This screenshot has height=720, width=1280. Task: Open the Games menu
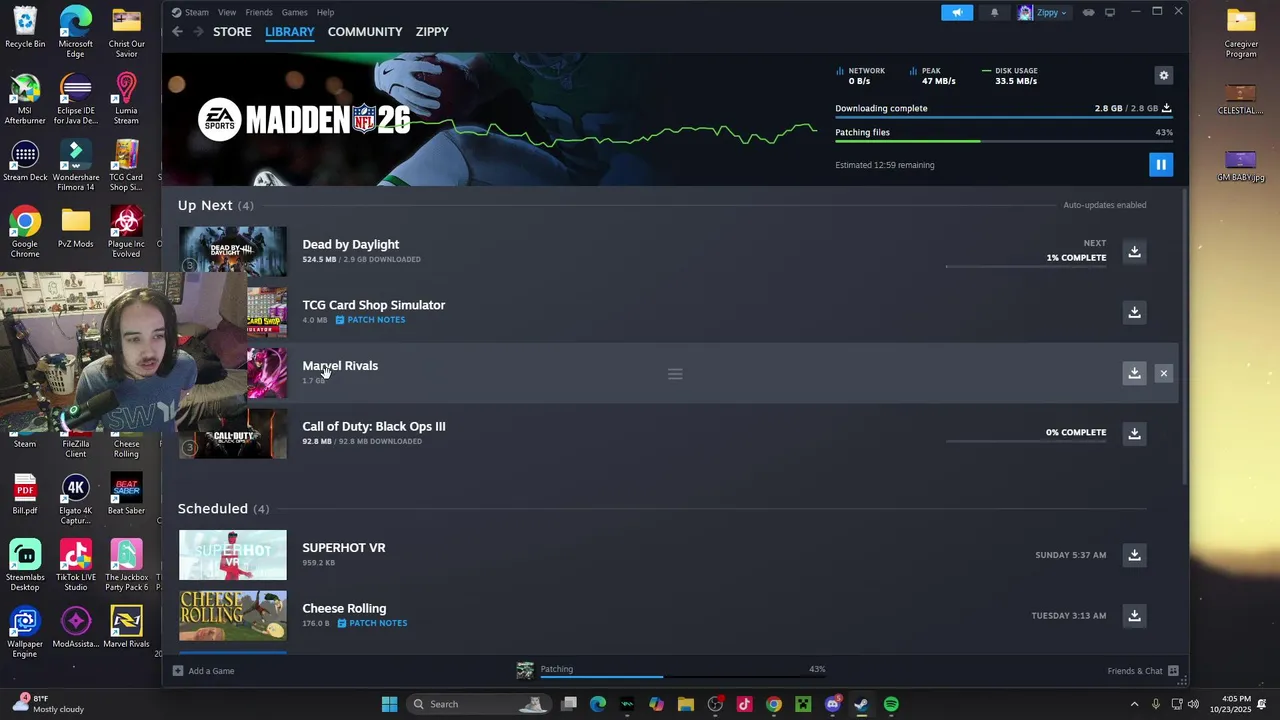(x=294, y=12)
